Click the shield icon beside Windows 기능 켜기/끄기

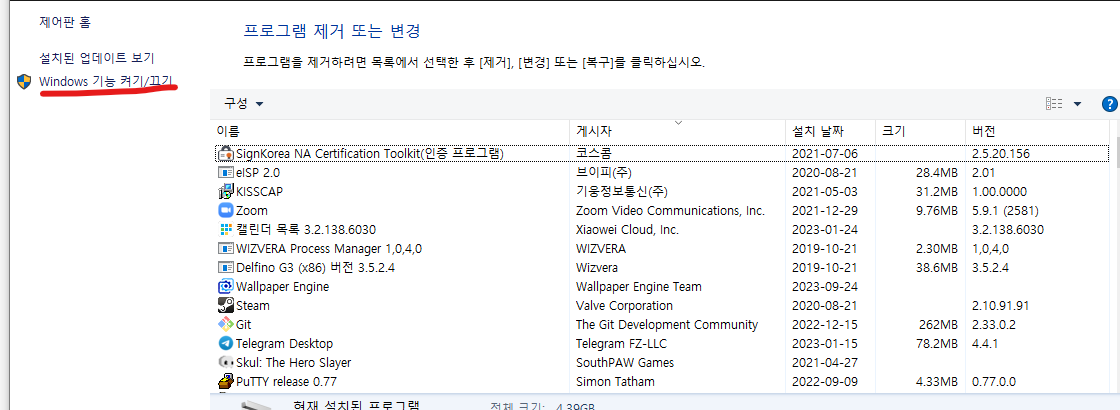pyautogui.click(x=24, y=81)
